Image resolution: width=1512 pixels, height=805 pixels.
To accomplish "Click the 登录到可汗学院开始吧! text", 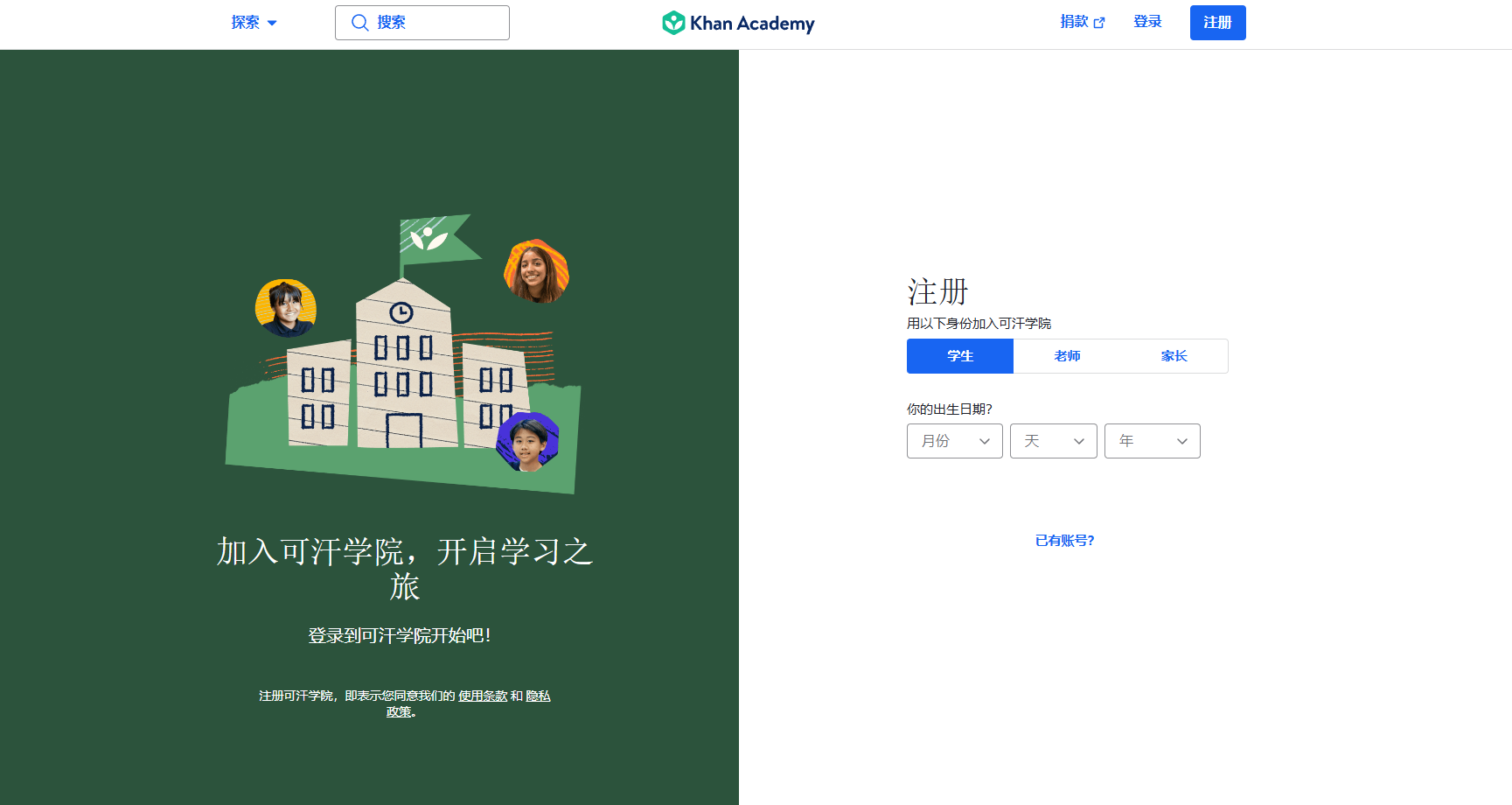I will coord(400,635).
